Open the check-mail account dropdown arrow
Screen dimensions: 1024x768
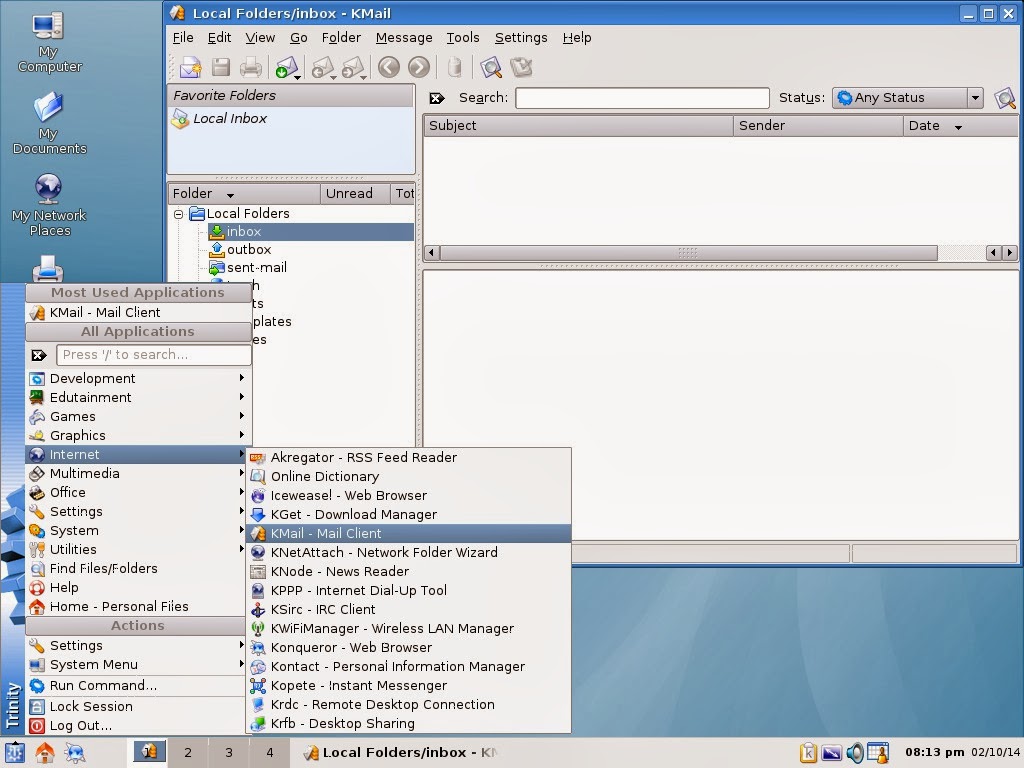point(296,78)
